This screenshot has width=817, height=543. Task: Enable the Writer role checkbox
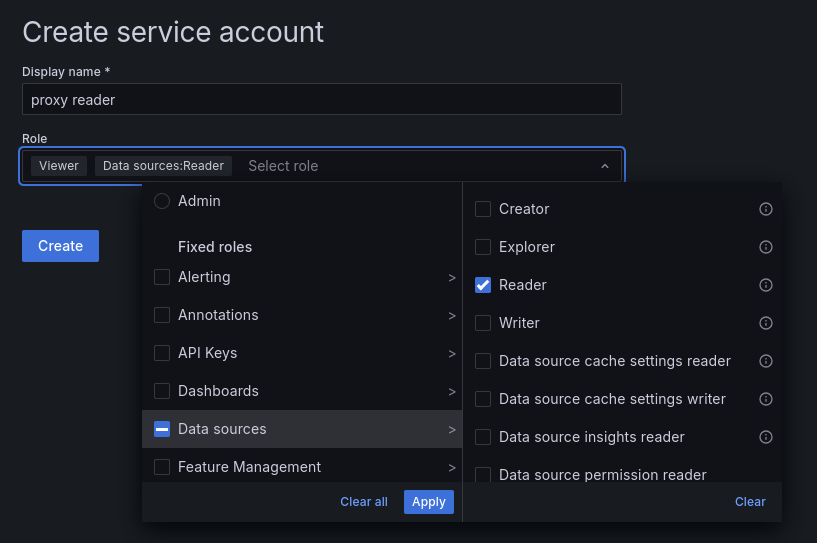point(483,323)
